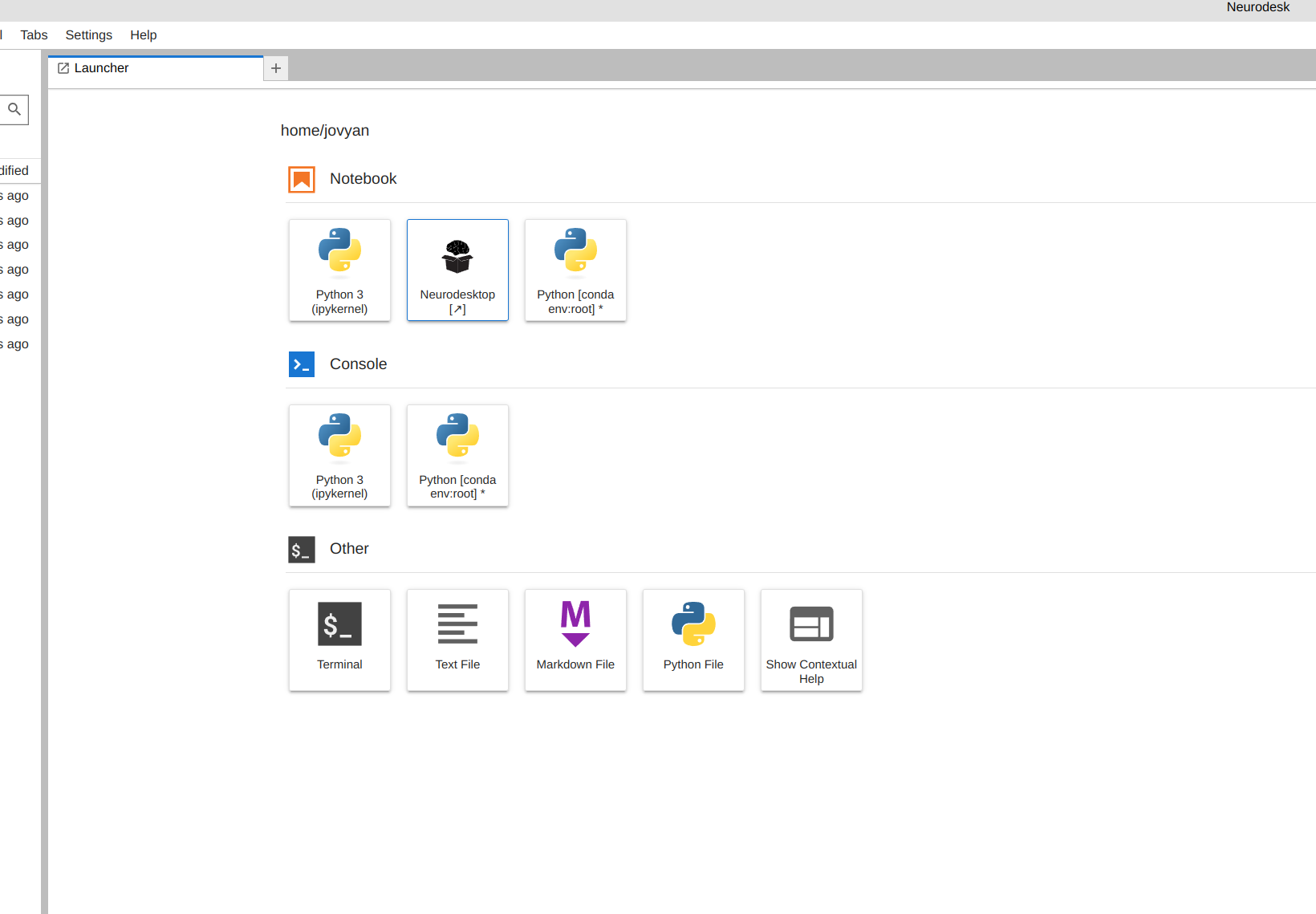The image size is (1316, 914).
Task: Start Python 3 (ipykernel) console
Action: (x=339, y=455)
